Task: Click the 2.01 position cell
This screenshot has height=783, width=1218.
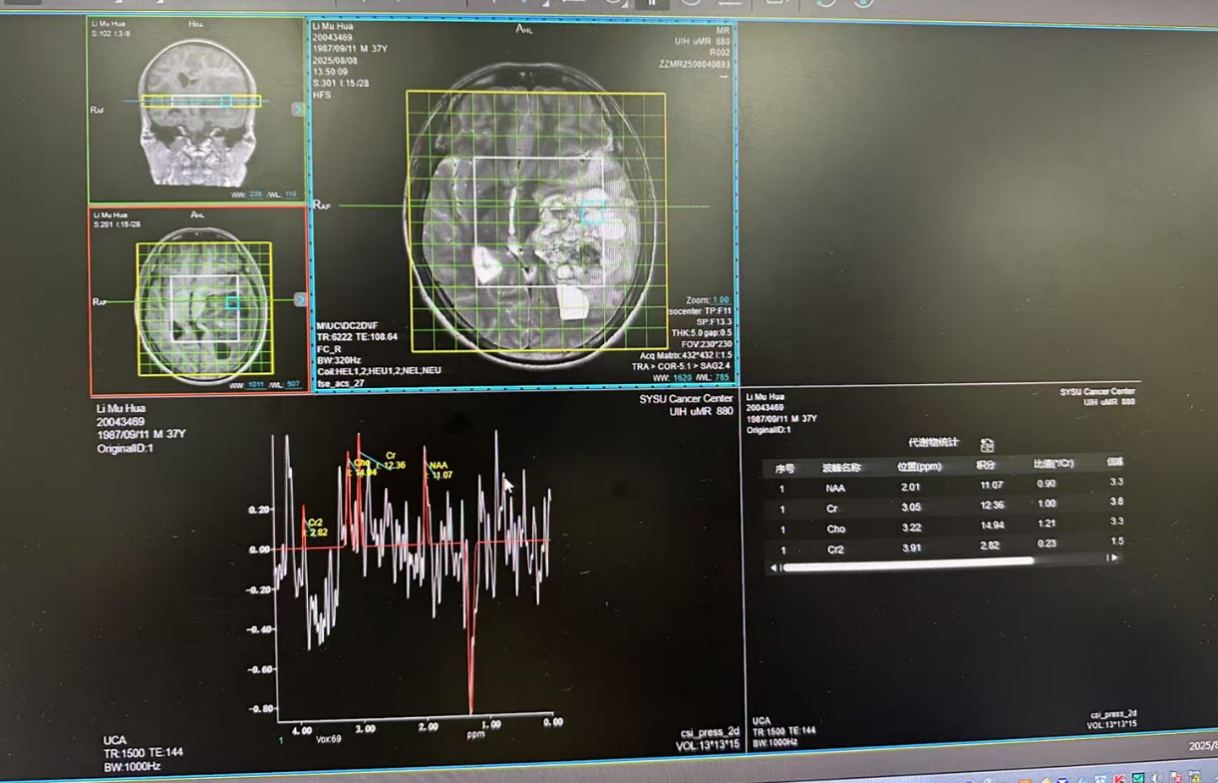Action: (x=910, y=487)
